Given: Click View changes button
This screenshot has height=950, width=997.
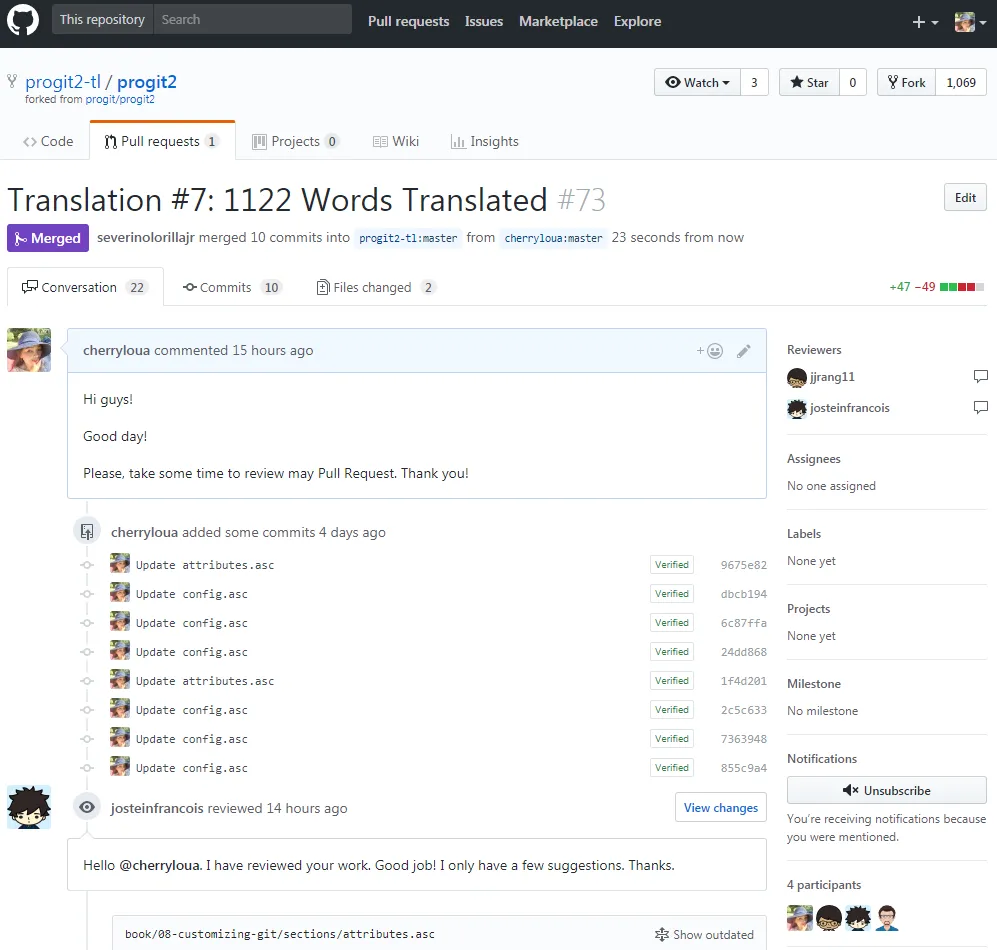Looking at the screenshot, I should coord(720,808).
